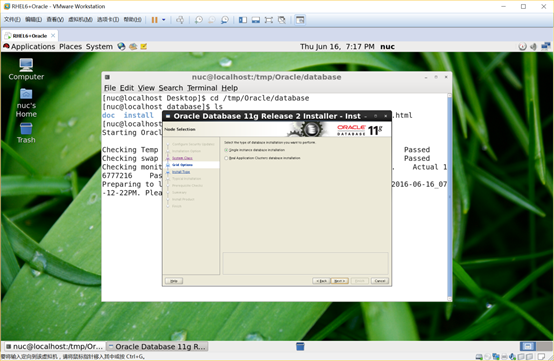Open the terminal Terminal menu
The width and height of the screenshot is (554, 361).
pyautogui.click(x=202, y=88)
